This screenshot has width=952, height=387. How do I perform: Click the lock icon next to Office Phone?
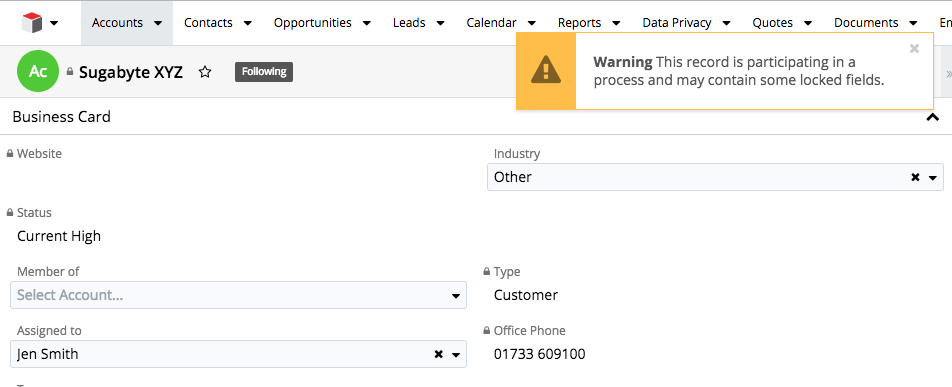486,330
